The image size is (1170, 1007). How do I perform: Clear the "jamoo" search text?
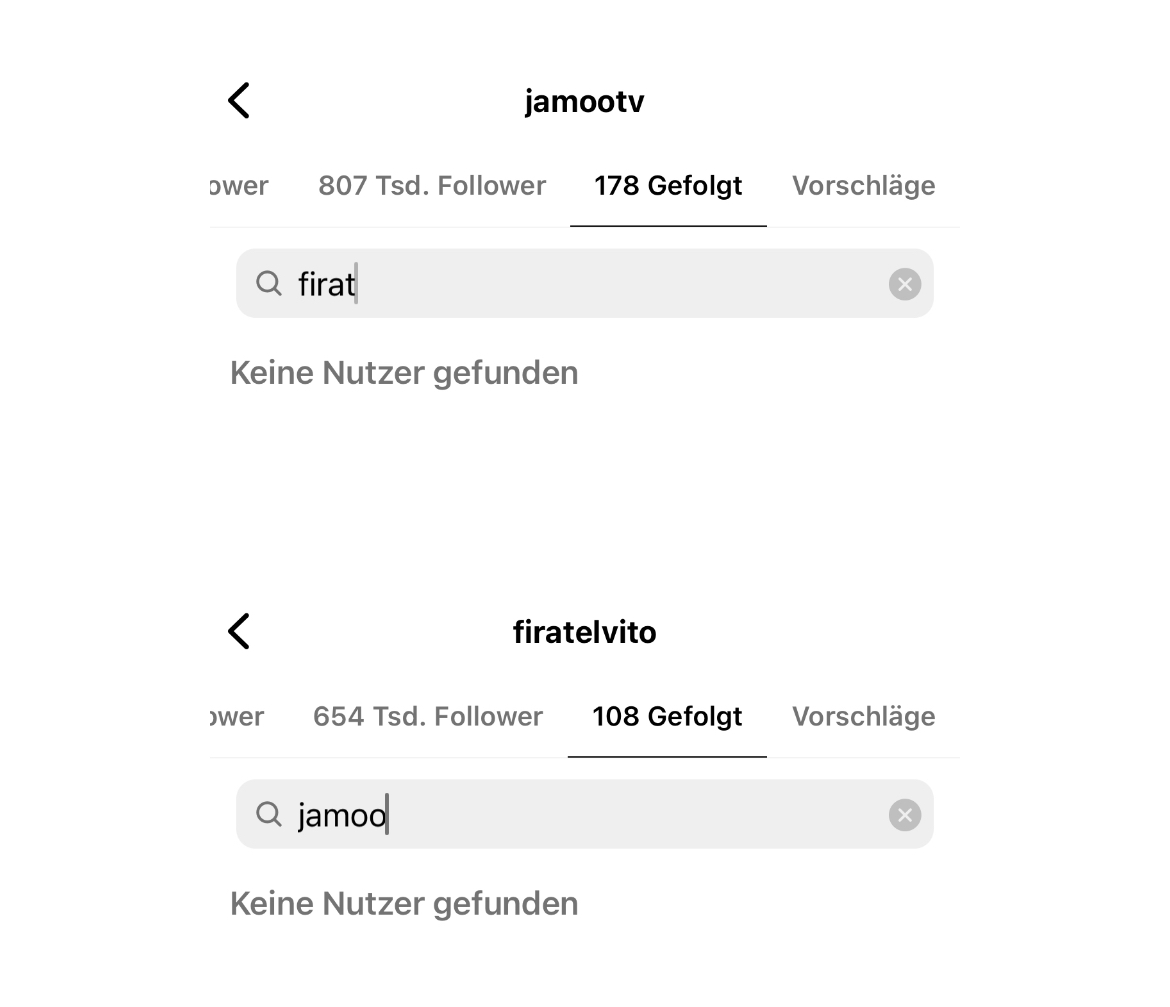click(904, 816)
